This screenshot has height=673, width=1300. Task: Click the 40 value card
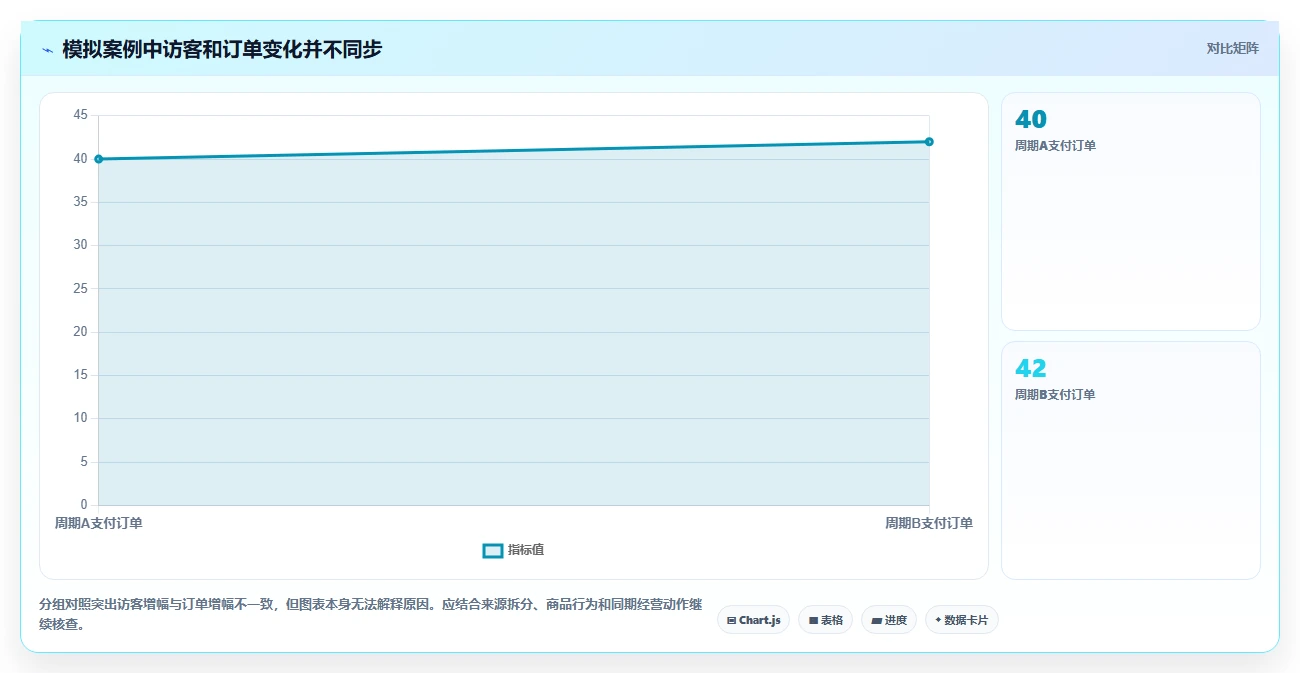[1131, 211]
